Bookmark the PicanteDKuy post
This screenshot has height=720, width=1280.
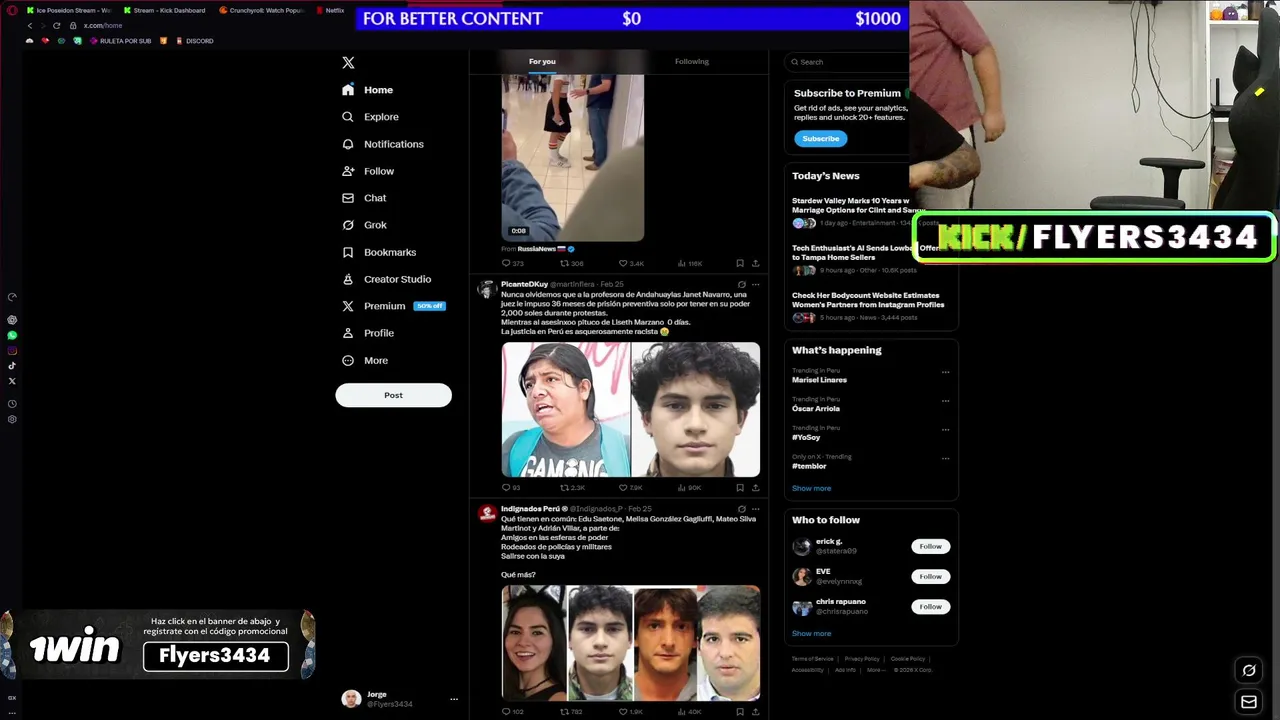[740, 488]
